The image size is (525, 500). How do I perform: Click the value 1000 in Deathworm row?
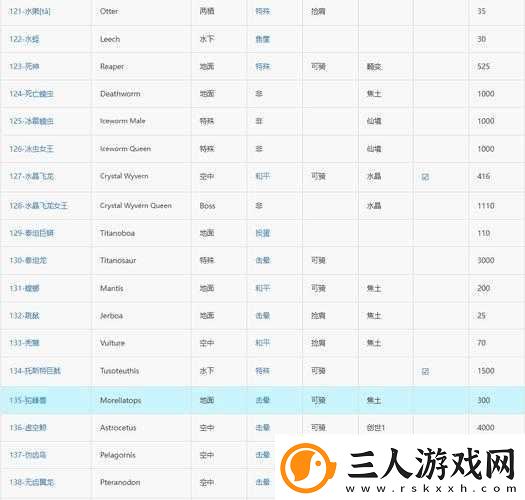(486, 94)
